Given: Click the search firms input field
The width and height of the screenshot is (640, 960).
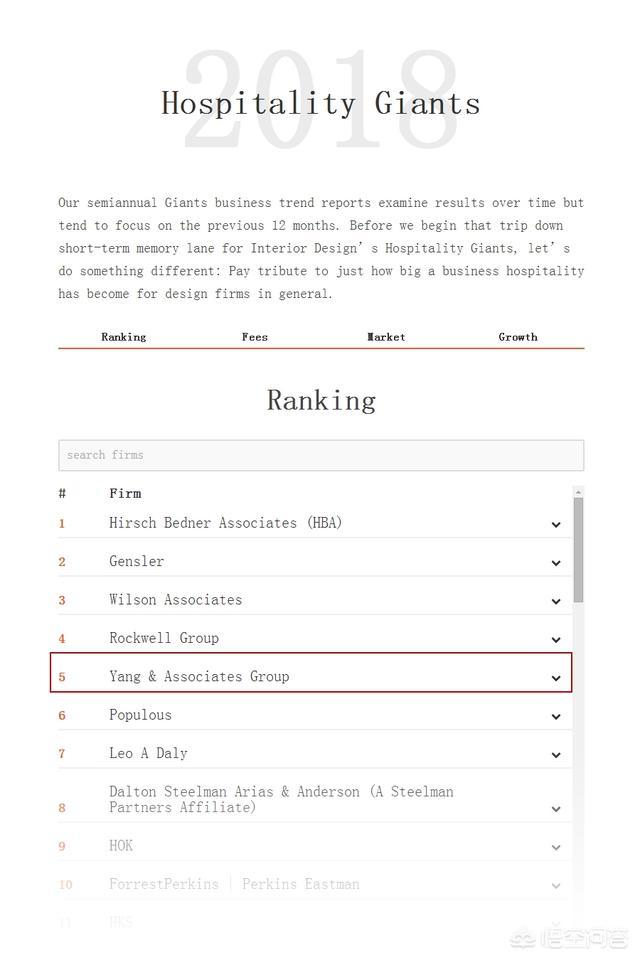Looking at the screenshot, I should click(x=321, y=455).
